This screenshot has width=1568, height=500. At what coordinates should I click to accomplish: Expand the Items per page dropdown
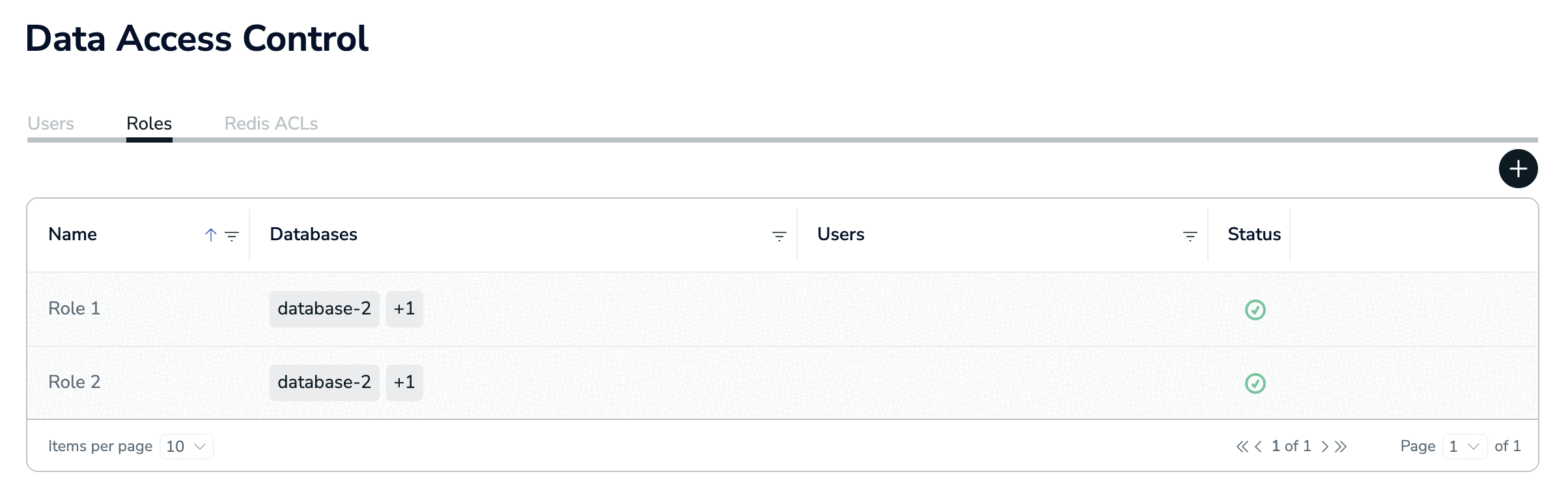click(186, 447)
